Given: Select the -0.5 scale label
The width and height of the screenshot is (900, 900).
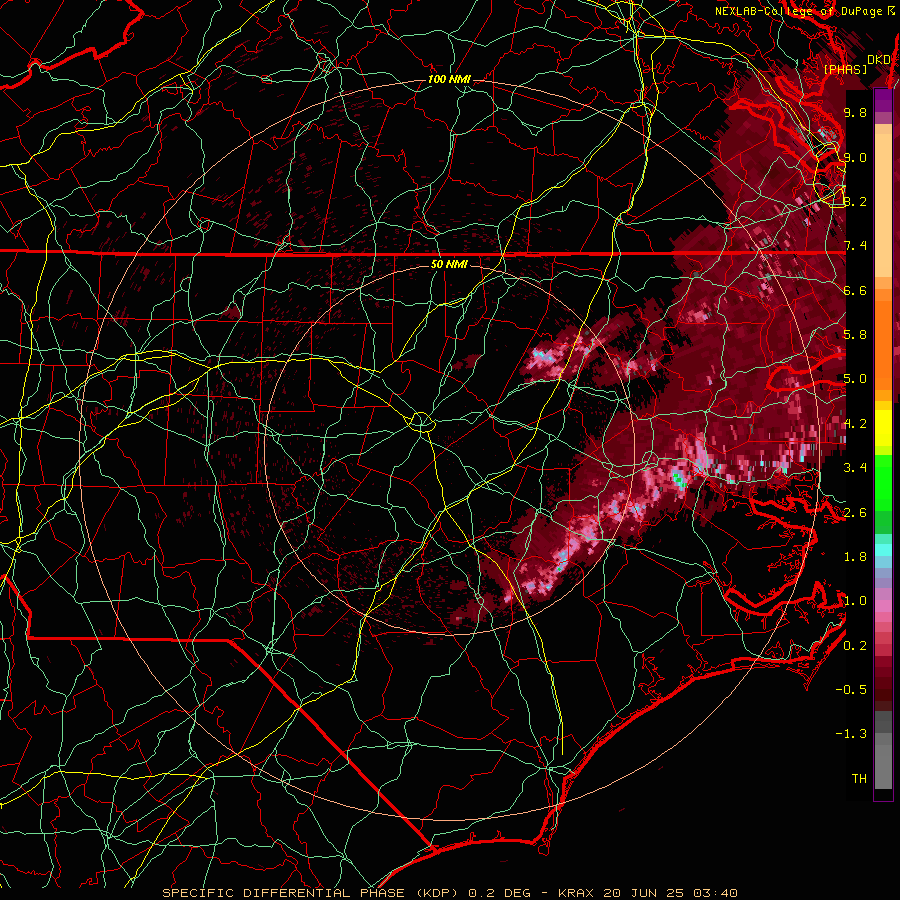Looking at the screenshot, I should tap(851, 690).
